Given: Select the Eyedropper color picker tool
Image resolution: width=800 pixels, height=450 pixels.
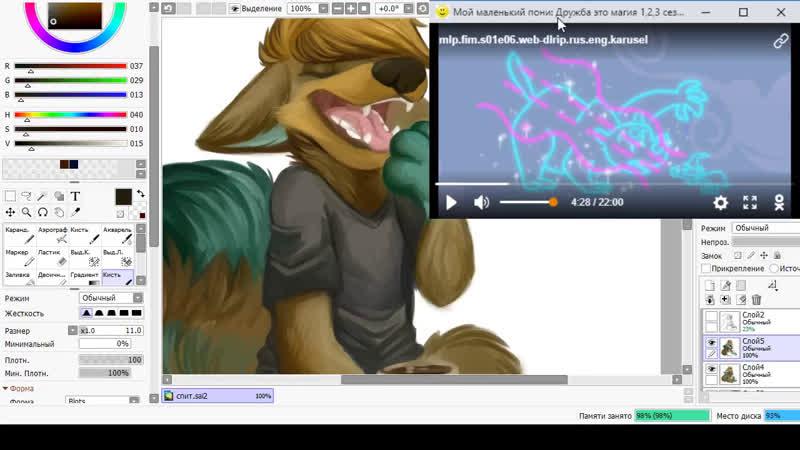Looking at the screenshot, I should (76, 212).
